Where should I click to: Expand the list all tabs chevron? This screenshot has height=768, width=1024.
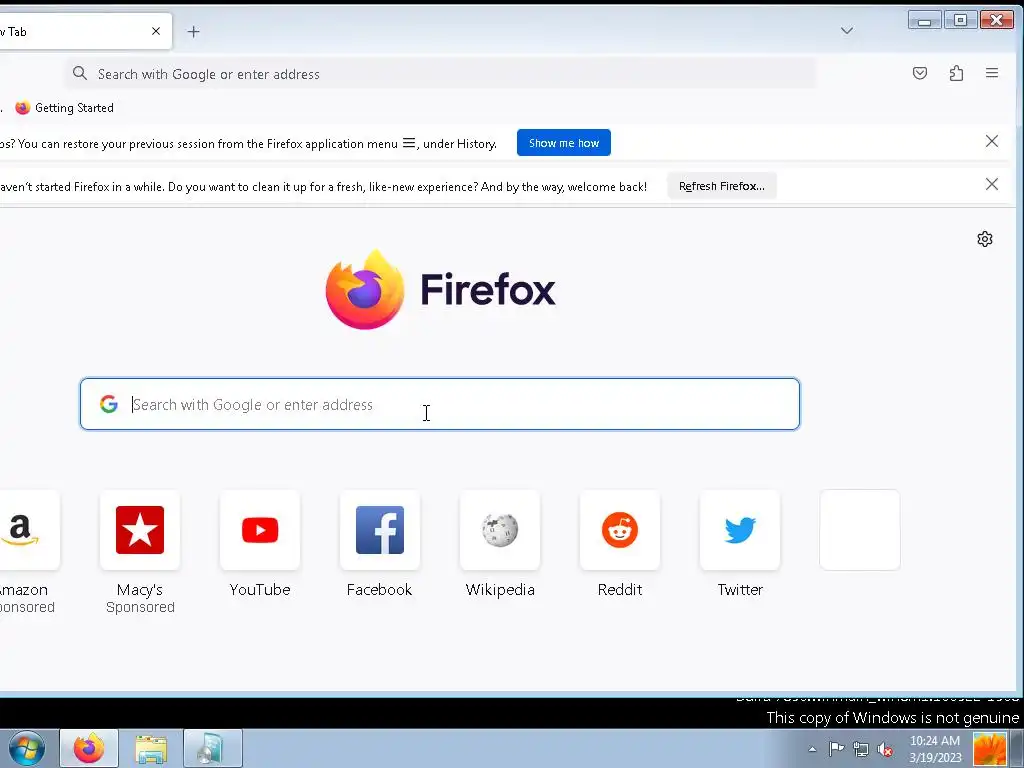click(x=846, y=31)
